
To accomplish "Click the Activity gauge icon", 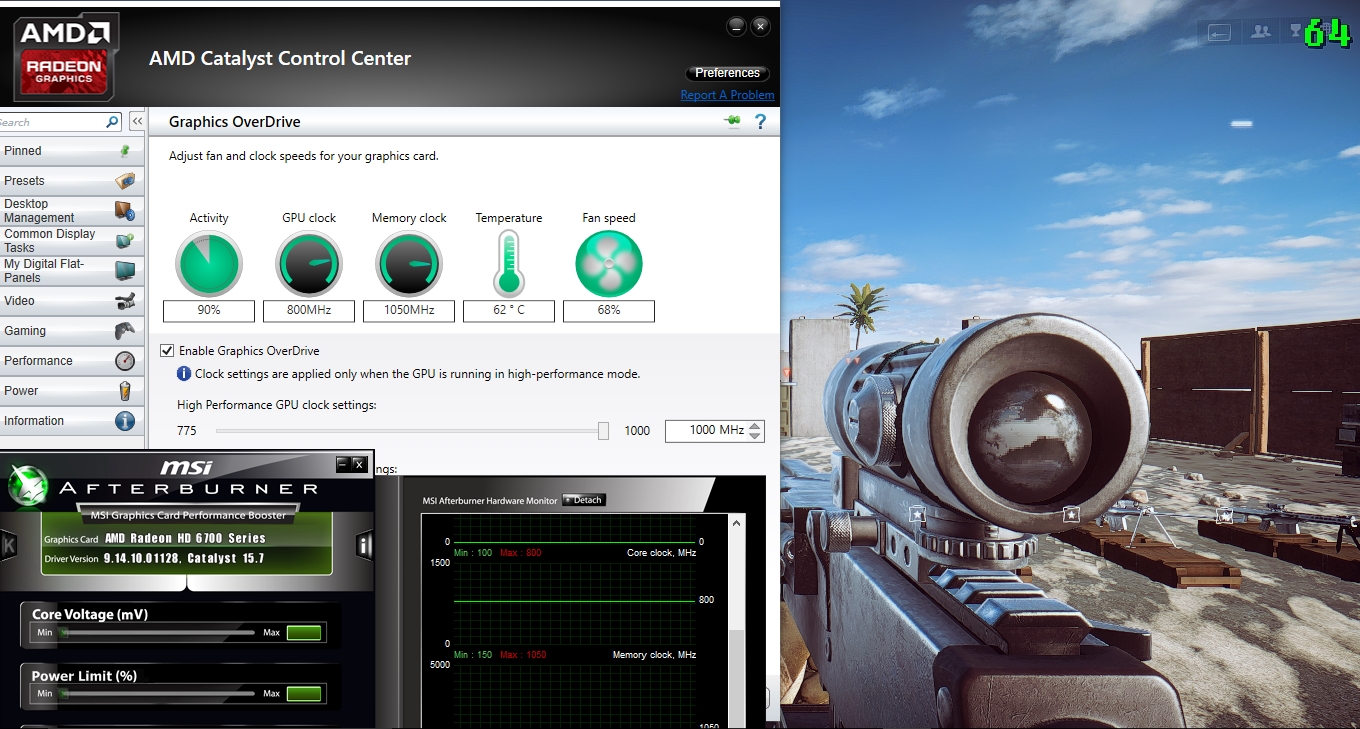I will pos(209,264).
